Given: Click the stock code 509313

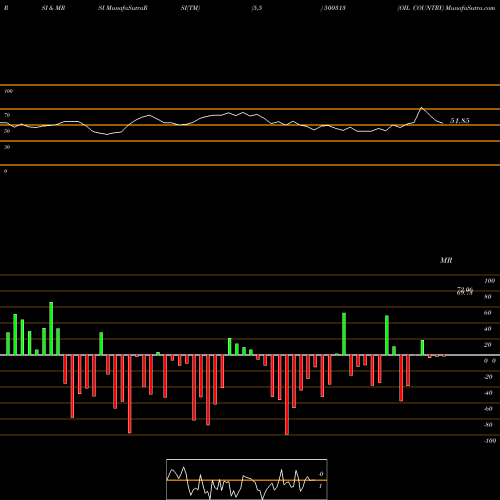Looking at the screenshot, I should tap(334, 8).
